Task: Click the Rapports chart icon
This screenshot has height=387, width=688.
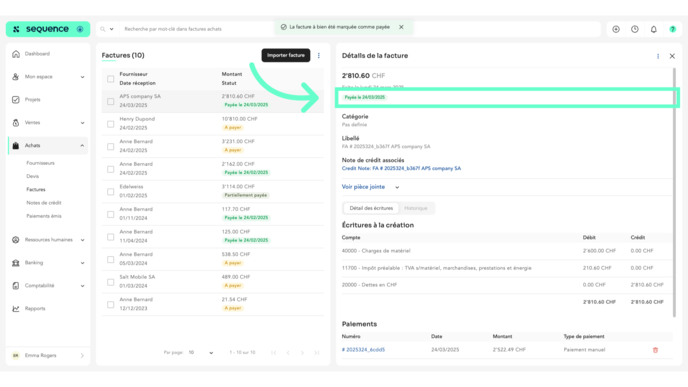Action: pos(16,309)
